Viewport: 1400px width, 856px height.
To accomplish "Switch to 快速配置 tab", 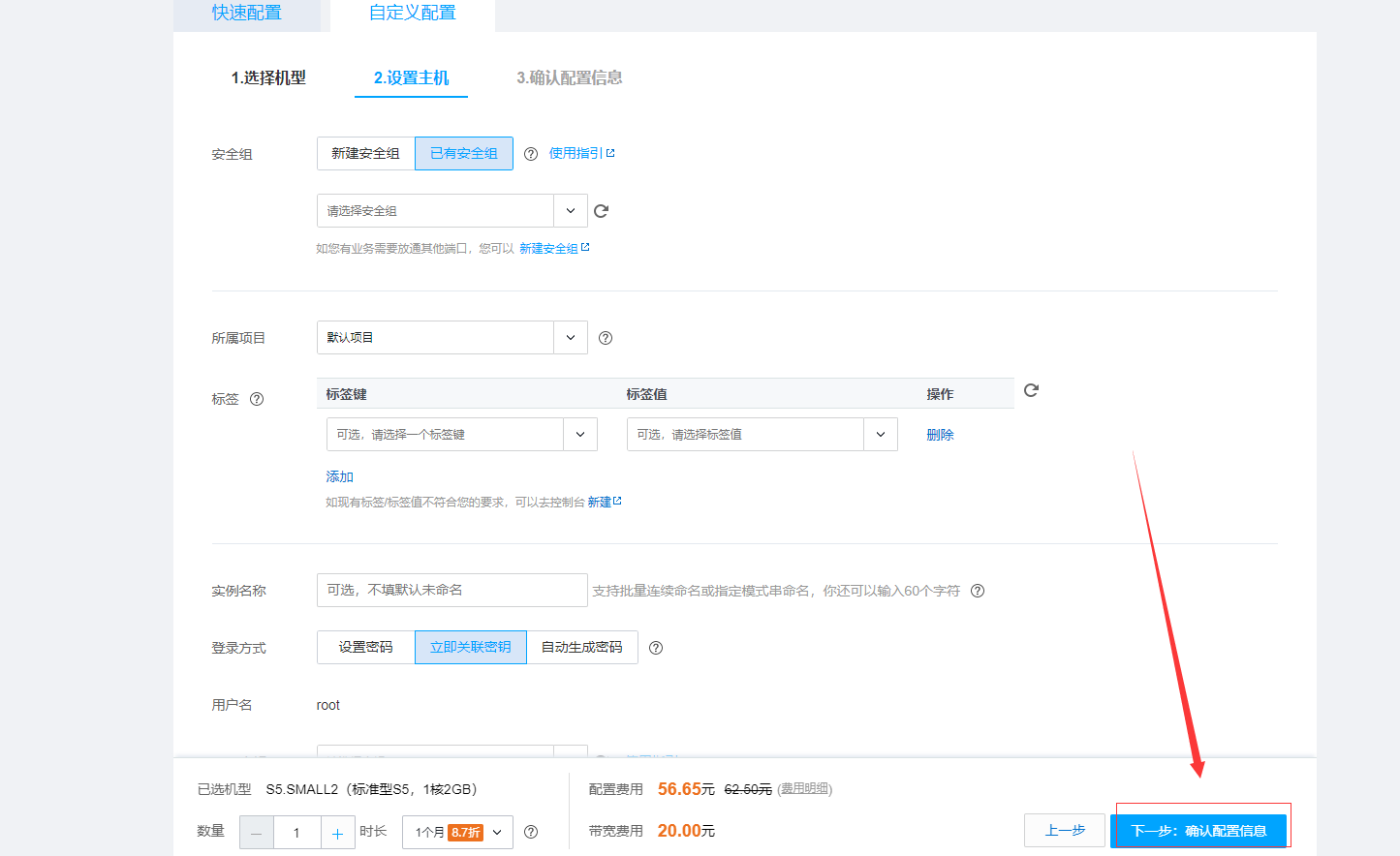I will coord(247,15).
